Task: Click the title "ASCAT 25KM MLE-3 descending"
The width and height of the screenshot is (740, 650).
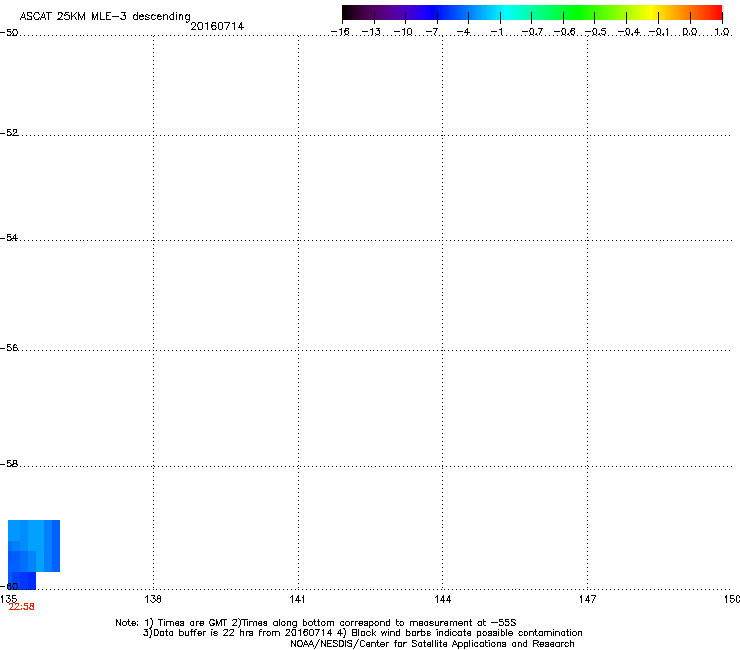Action: coord(105,17)
